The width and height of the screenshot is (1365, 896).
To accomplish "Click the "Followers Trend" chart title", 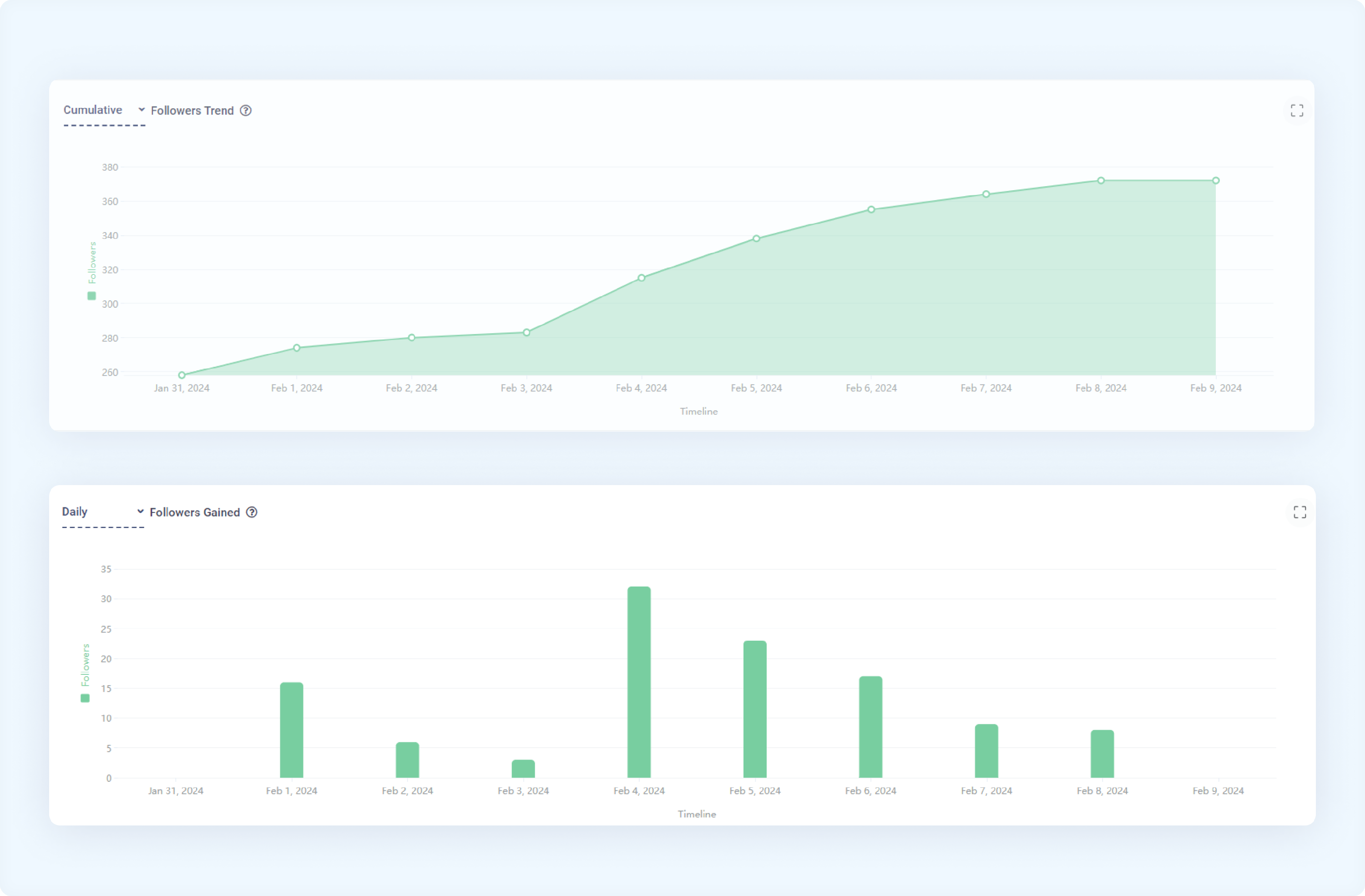I will (192, 111).
